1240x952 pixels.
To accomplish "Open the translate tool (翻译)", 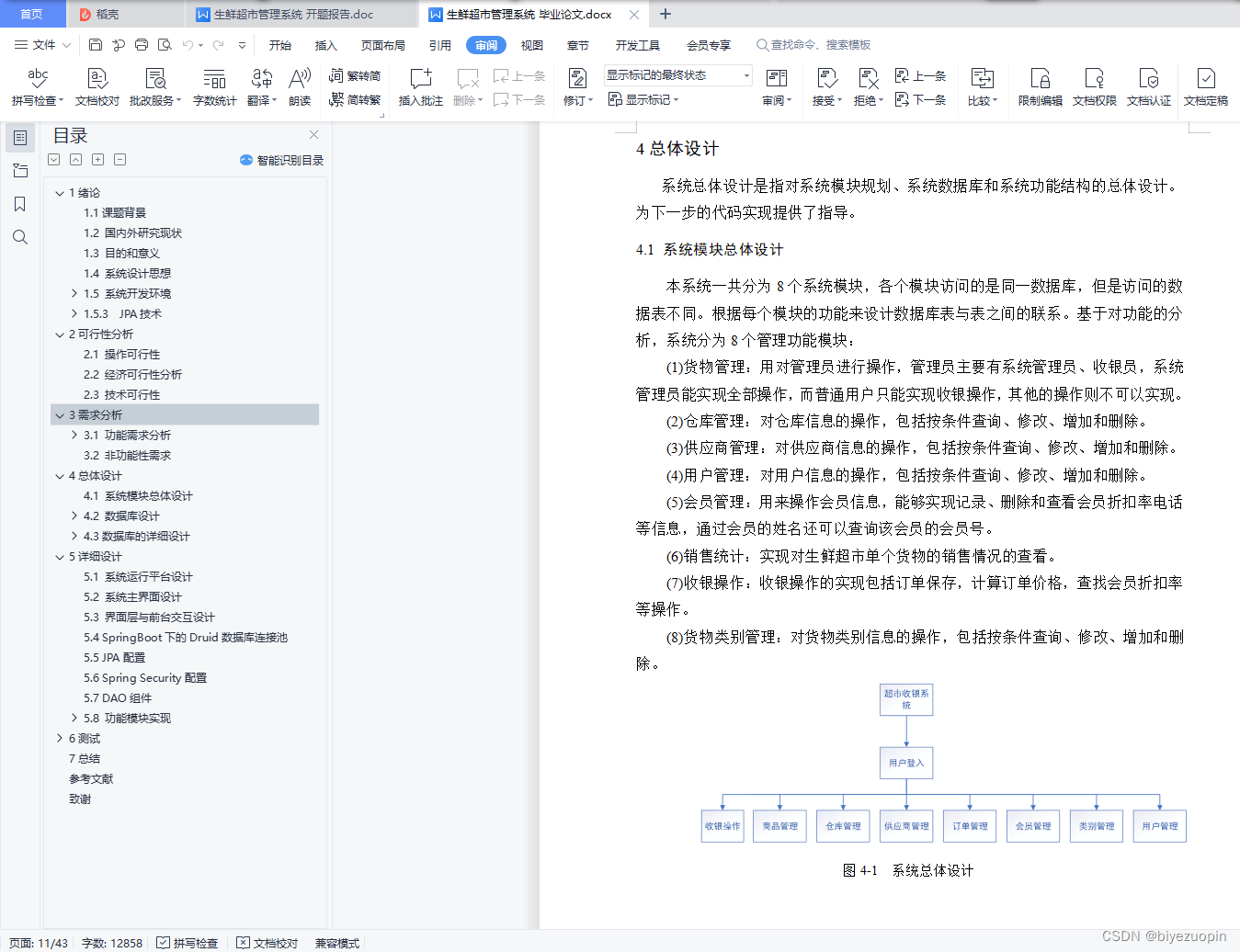I will pyautogui.click(x=261, y=87).
